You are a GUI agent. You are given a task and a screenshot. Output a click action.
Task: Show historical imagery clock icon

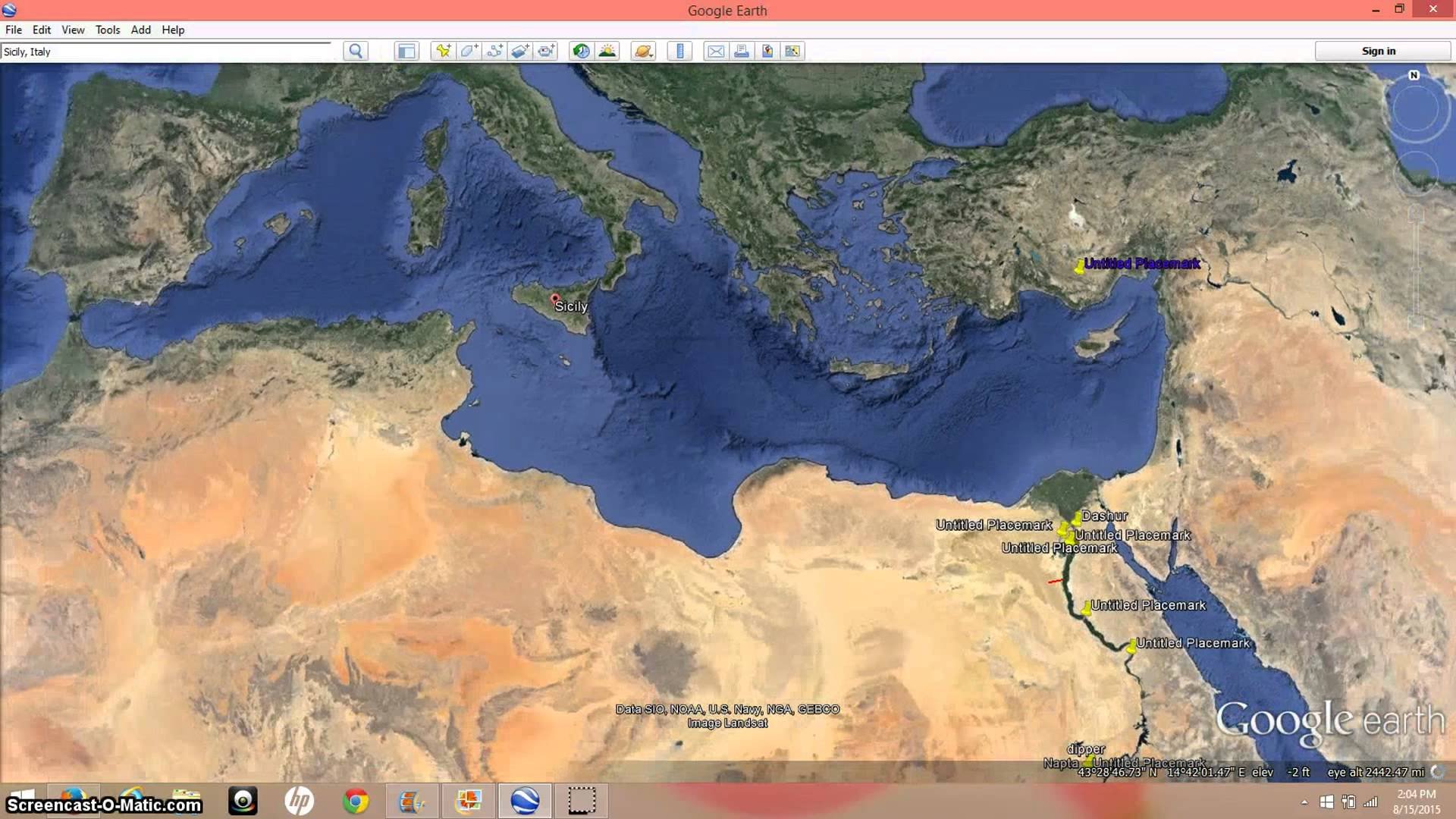(582, 51)
